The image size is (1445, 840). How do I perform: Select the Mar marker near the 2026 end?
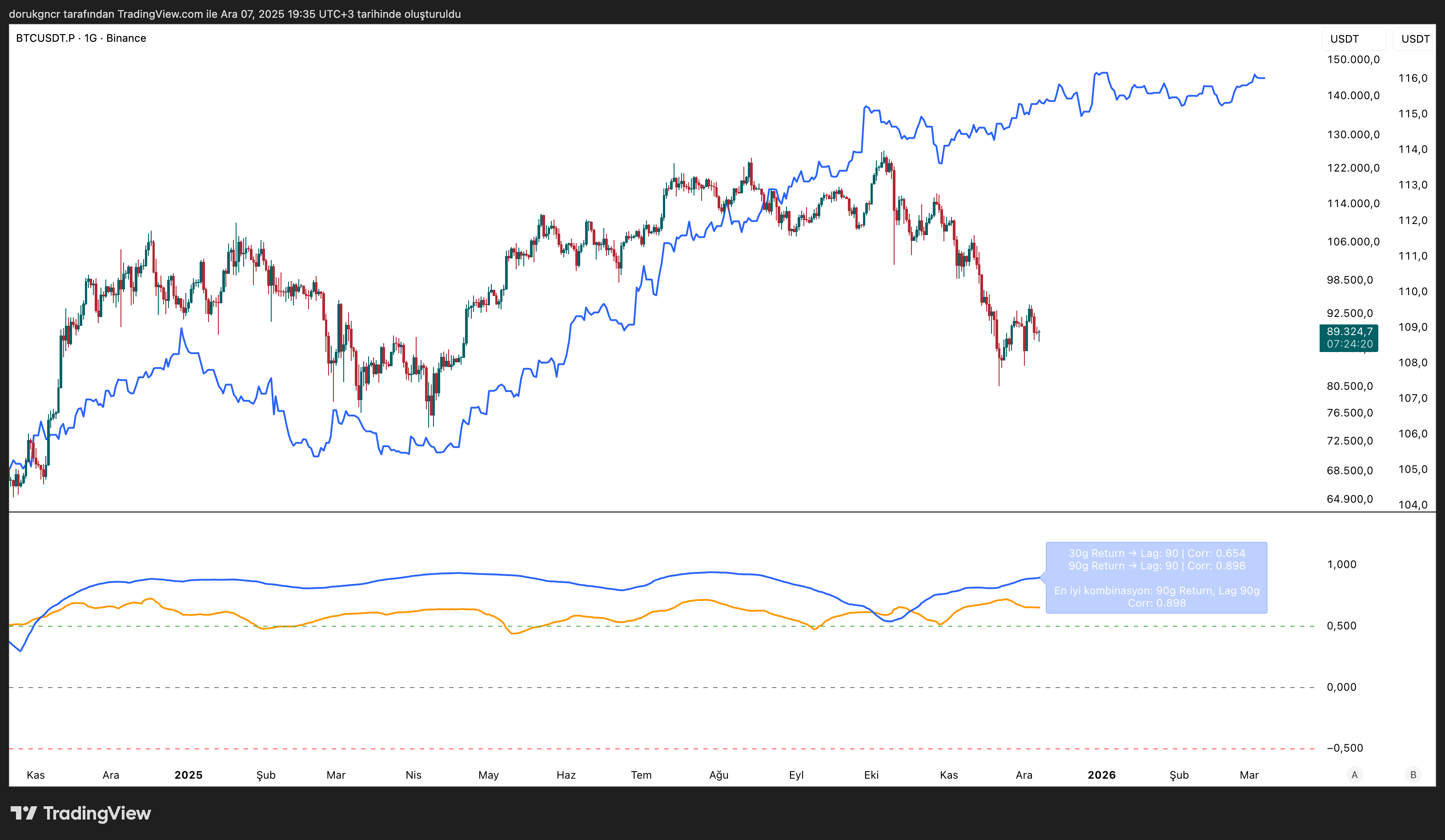pos(1249,775)
